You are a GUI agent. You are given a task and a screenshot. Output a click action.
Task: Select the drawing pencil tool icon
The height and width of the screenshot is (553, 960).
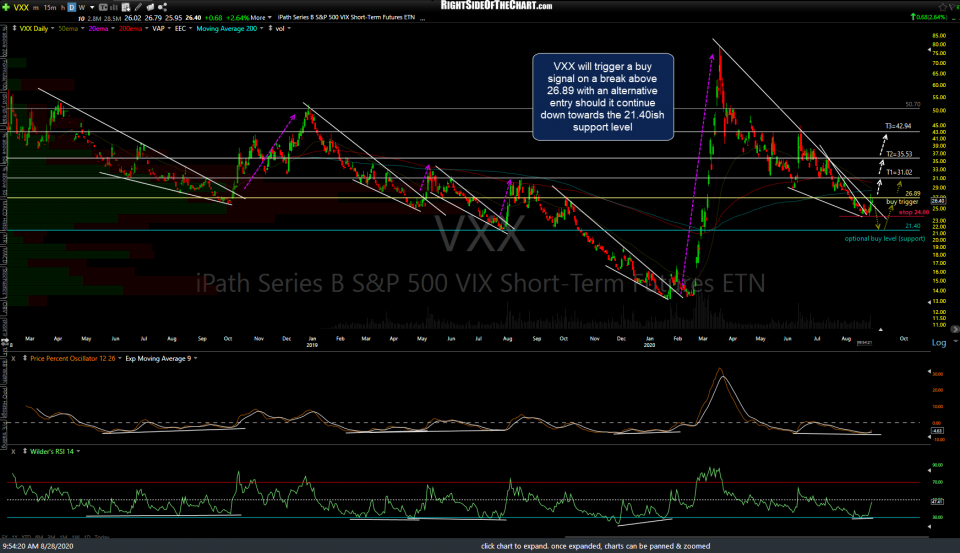click(x=139, y=7)
